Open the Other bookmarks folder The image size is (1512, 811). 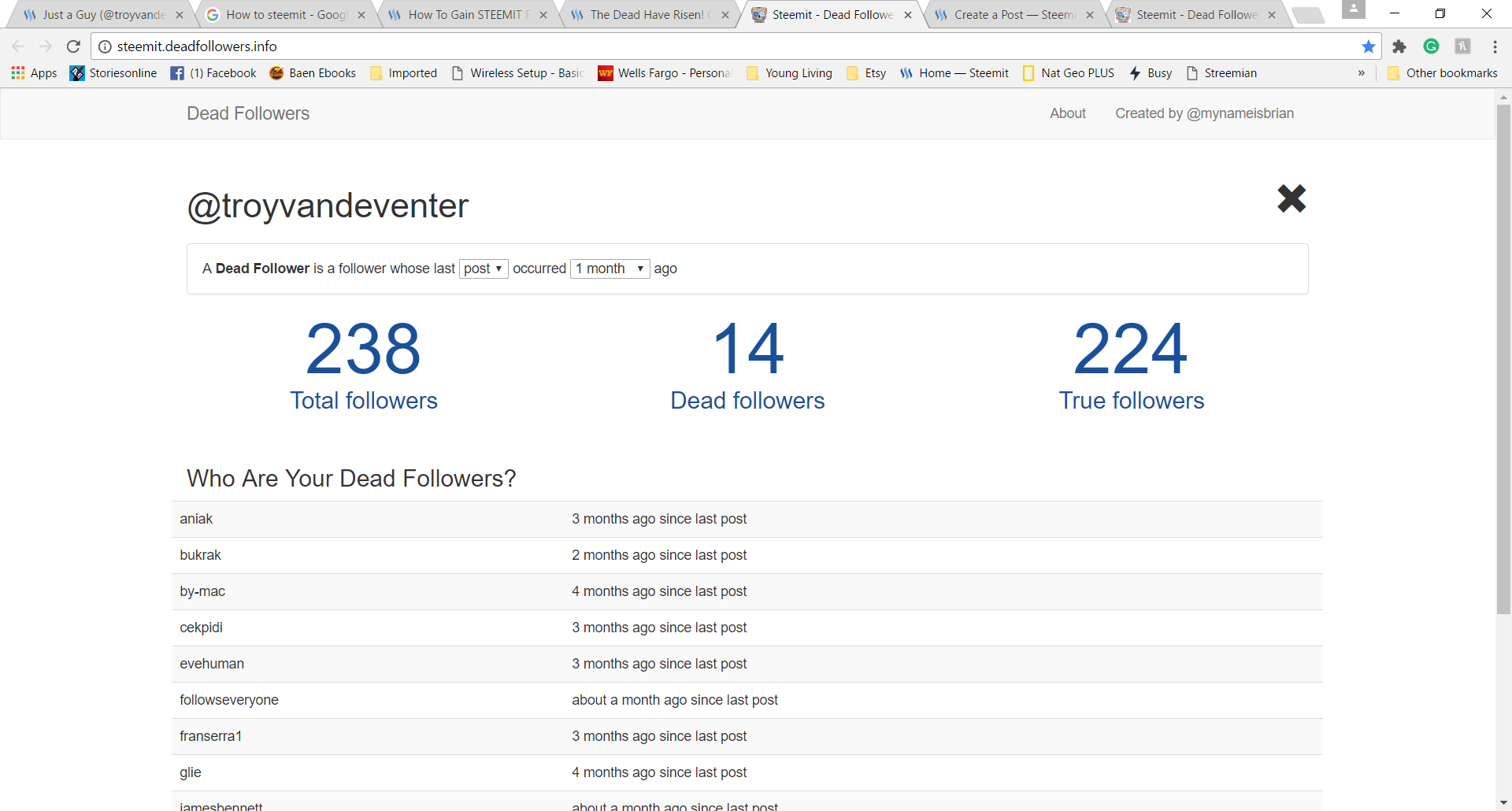click(1443, 73)
